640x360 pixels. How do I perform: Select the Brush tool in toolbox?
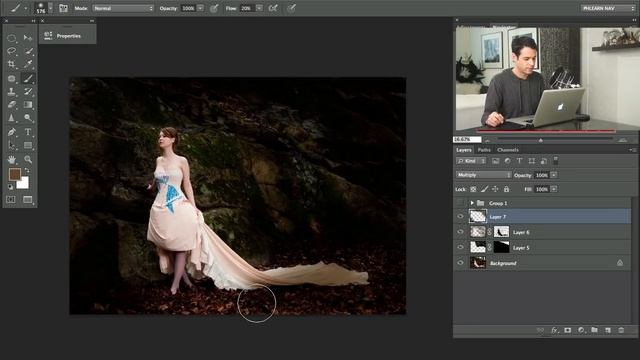[28, 78]
